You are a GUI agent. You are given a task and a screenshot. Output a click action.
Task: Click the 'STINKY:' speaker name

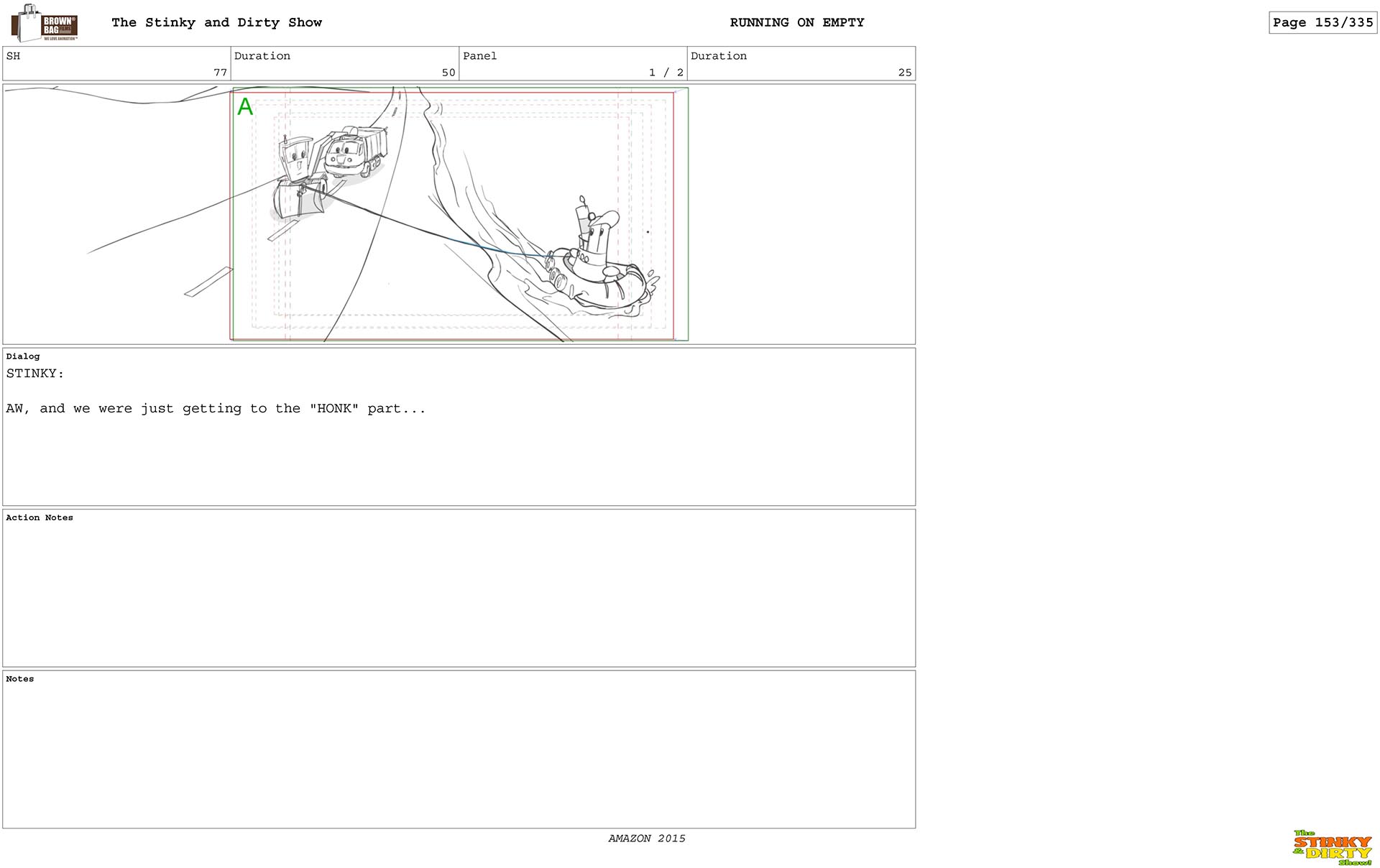tap(35, 374)
